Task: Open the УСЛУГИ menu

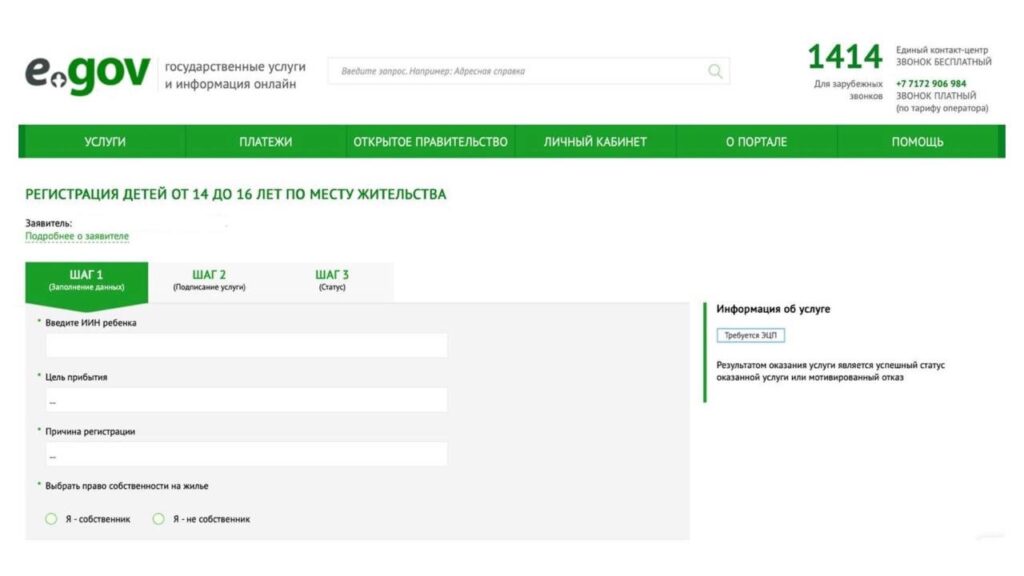Action: click(104, 142)
